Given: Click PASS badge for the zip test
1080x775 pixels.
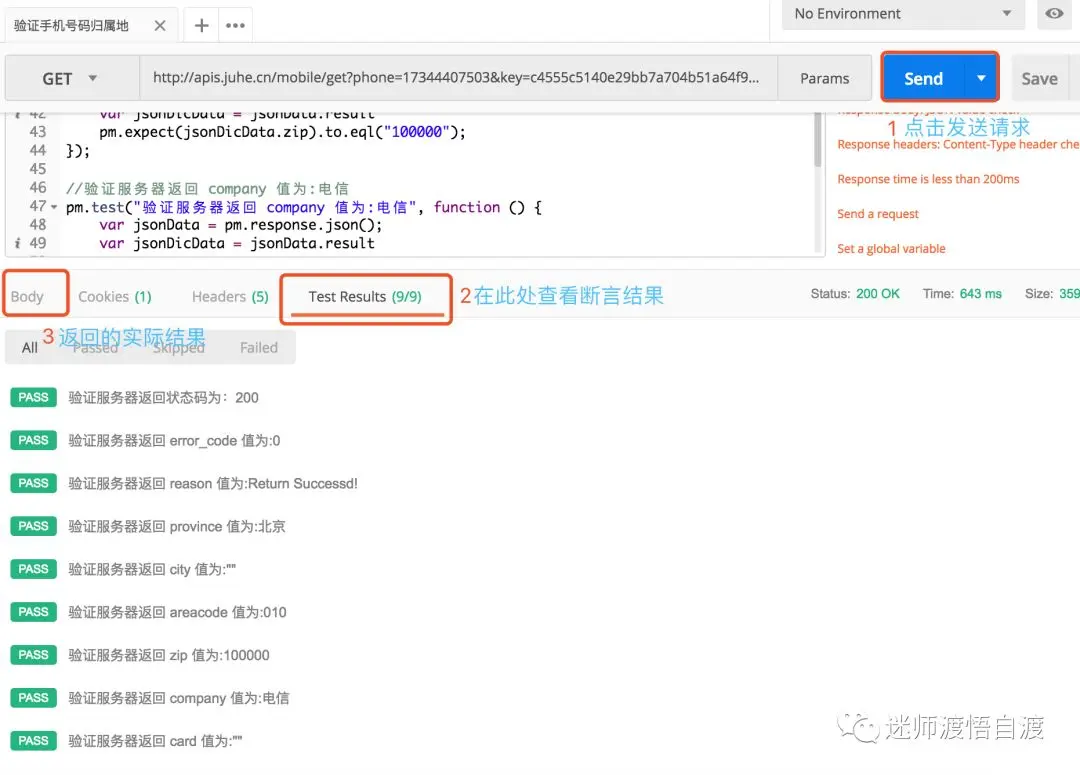Looking at the screenshot, I should point(33,655).
